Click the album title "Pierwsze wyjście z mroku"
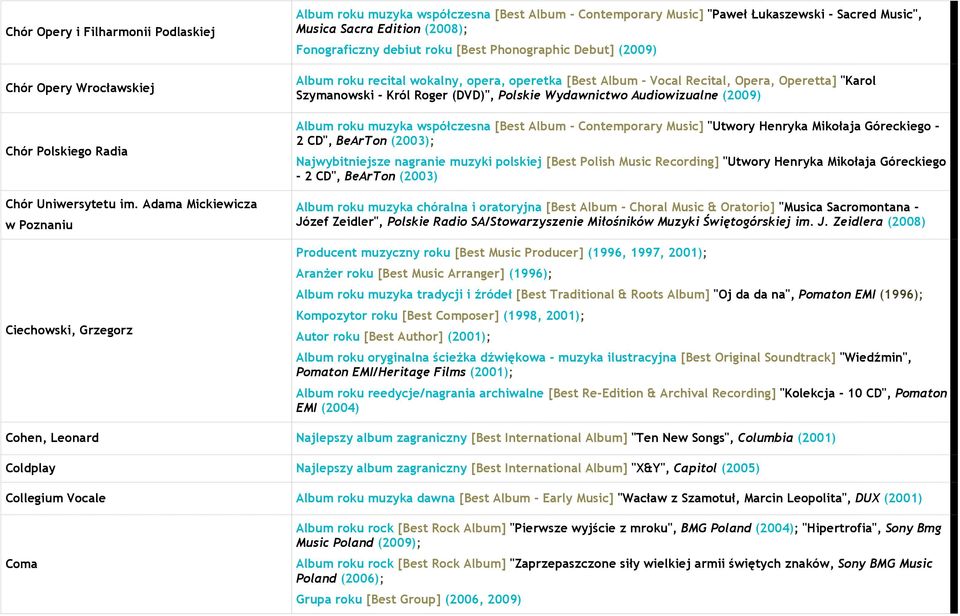 pos(593,528)
